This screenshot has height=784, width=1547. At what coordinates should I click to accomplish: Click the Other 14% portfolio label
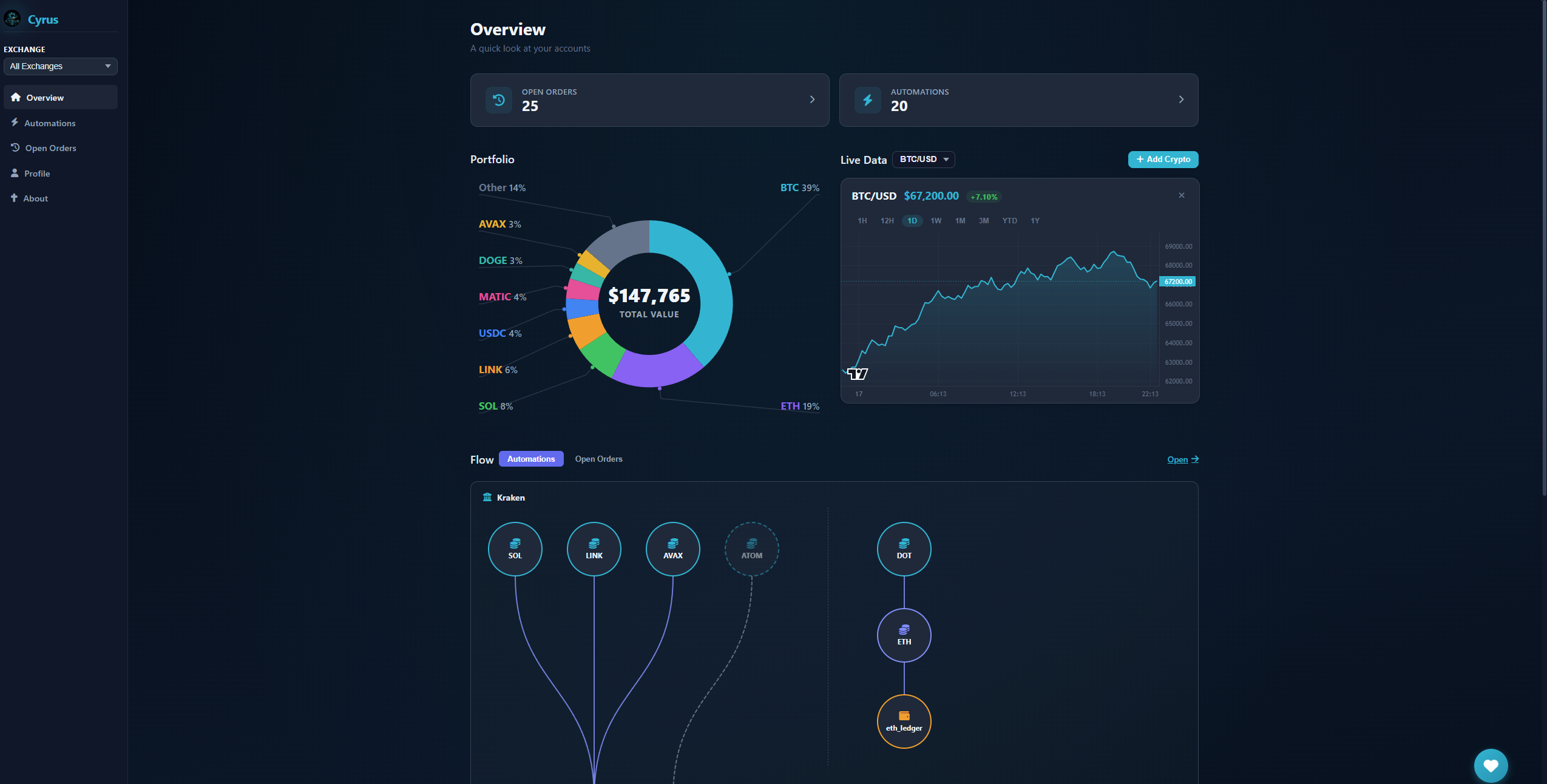pos(502,188)
